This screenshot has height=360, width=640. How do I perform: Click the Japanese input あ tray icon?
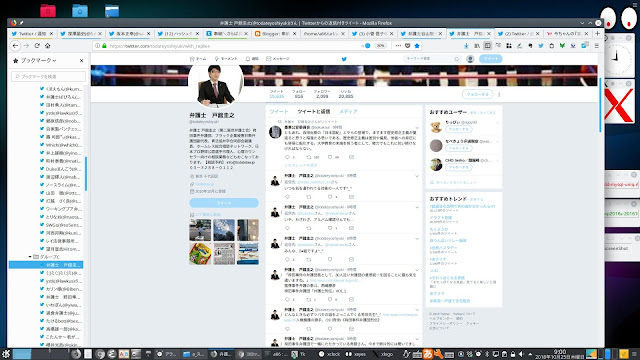pos(428,354)
